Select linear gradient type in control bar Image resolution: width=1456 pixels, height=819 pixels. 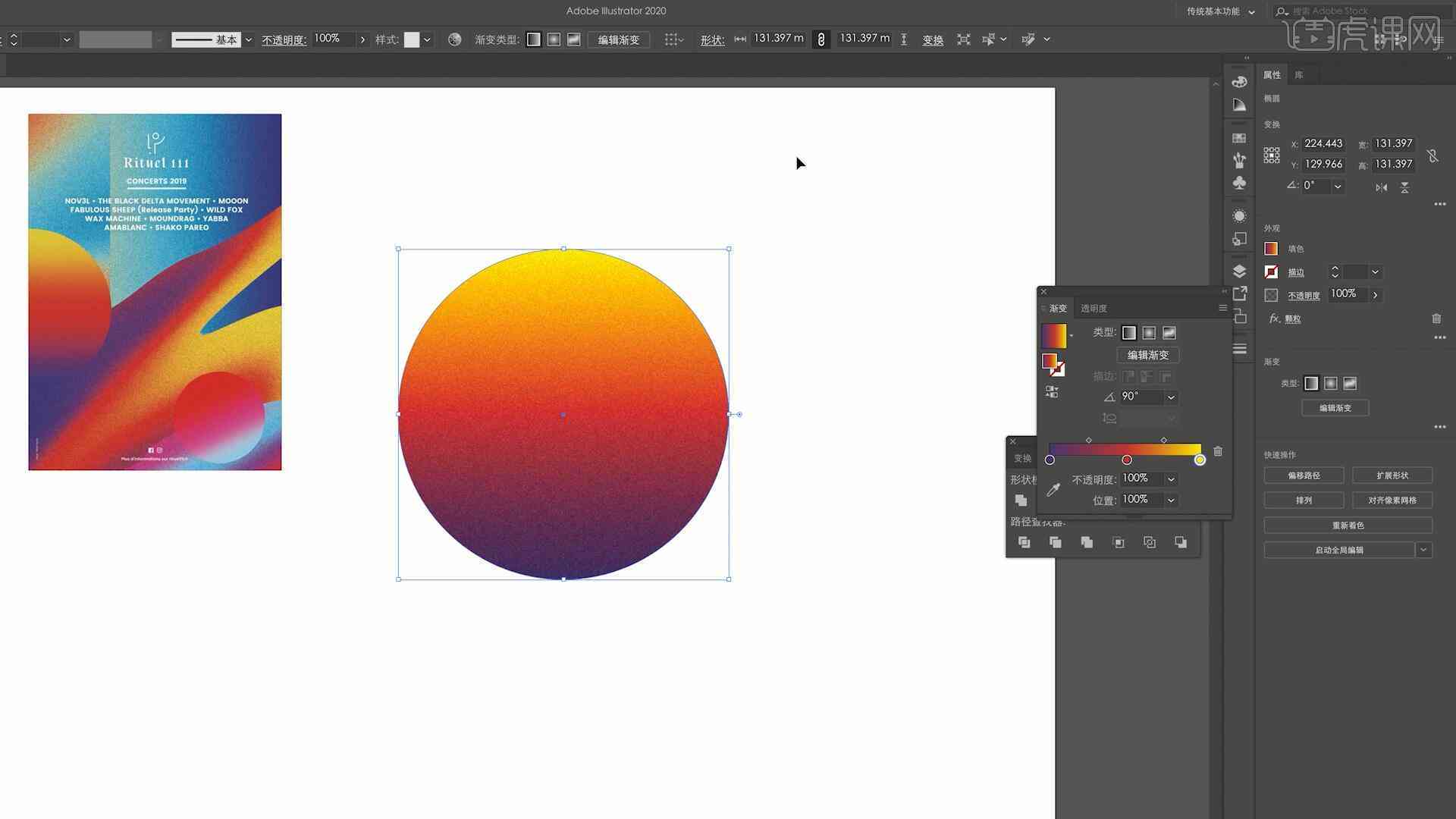533,39
